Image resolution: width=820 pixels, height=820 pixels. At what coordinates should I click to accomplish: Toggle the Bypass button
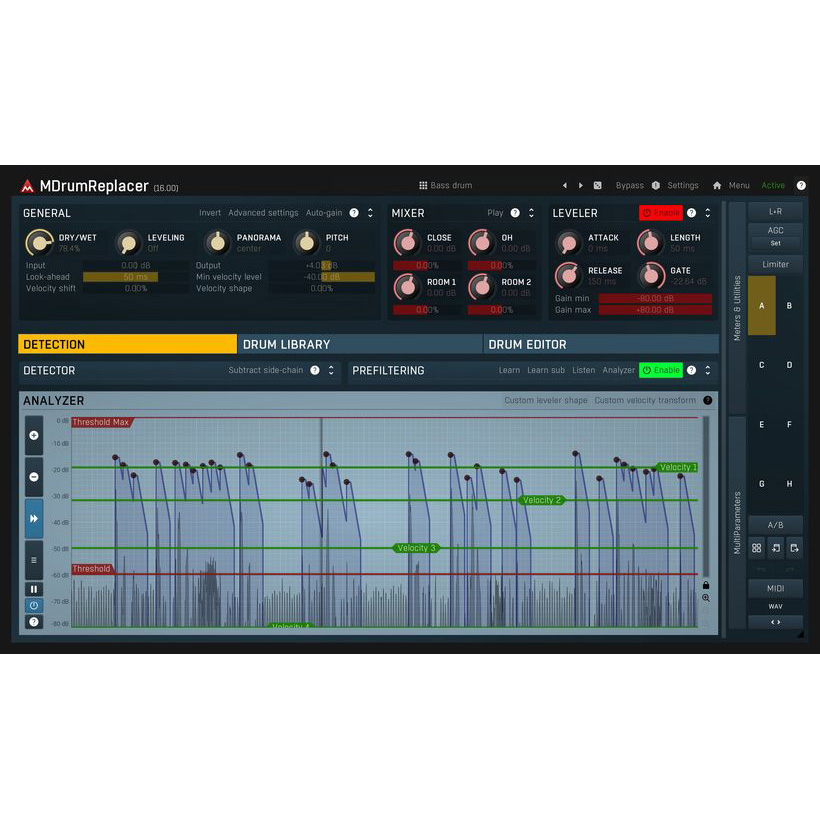(630, 185)
